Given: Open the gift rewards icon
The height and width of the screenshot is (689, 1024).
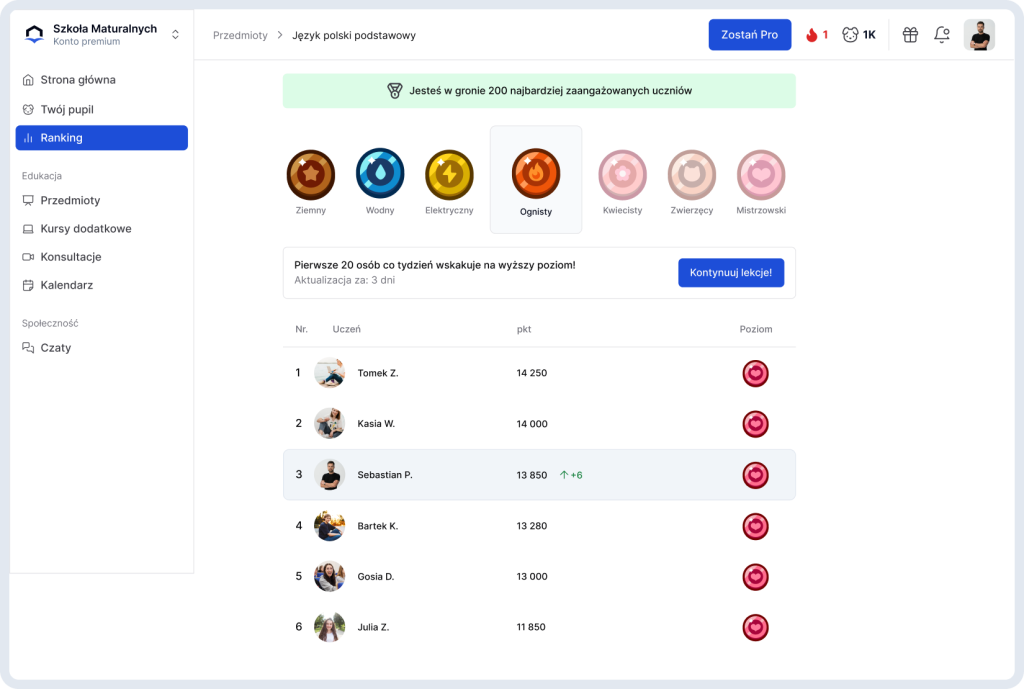Looking at the screenshot, I should coord(910,35).
